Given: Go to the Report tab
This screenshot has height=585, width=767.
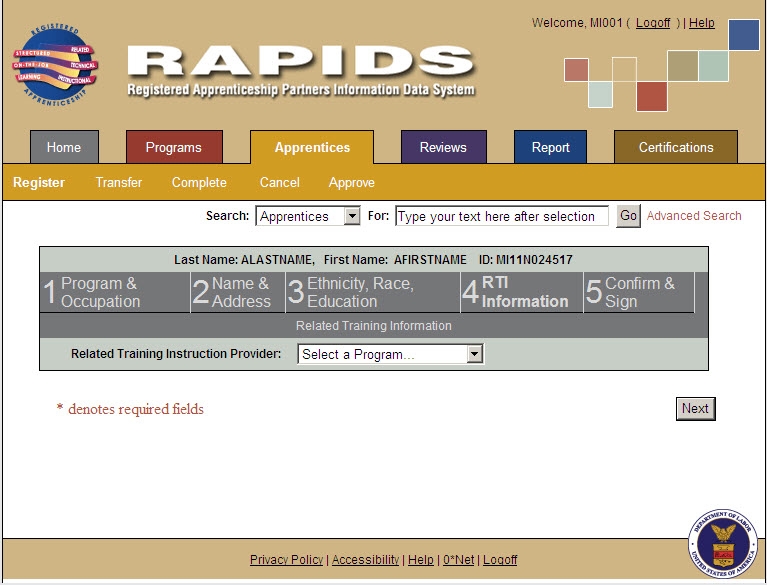Looking at the screenshot, I should [x=550, y=147].
